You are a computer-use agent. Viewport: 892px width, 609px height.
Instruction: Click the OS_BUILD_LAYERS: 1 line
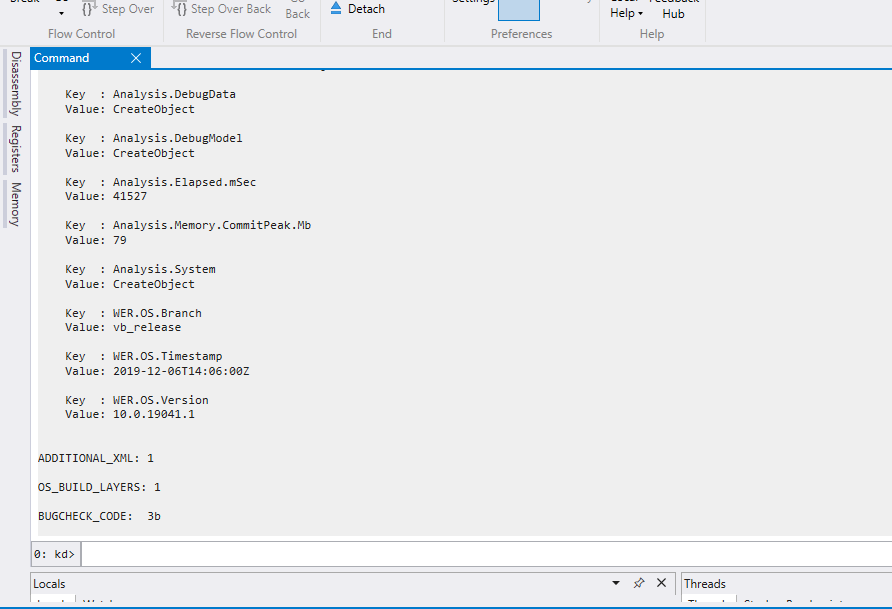point(99,487)
